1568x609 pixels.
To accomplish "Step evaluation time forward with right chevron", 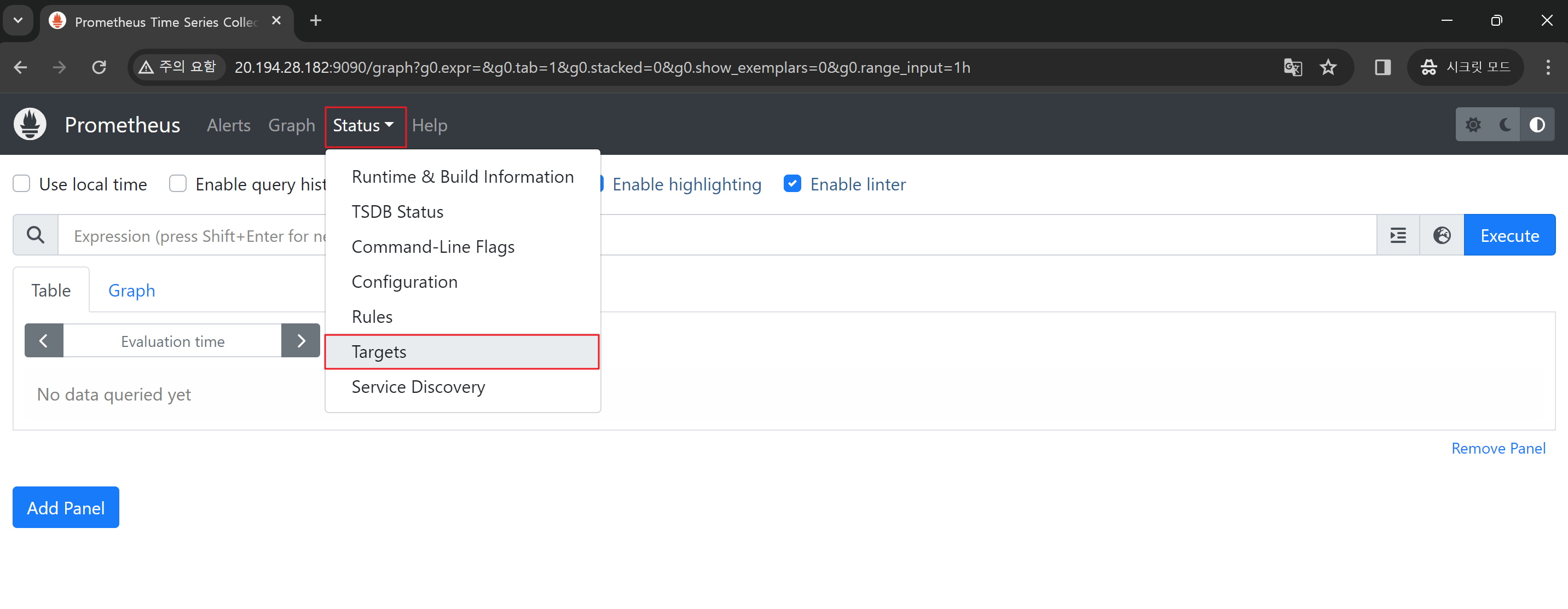I will tap(300, 341).
